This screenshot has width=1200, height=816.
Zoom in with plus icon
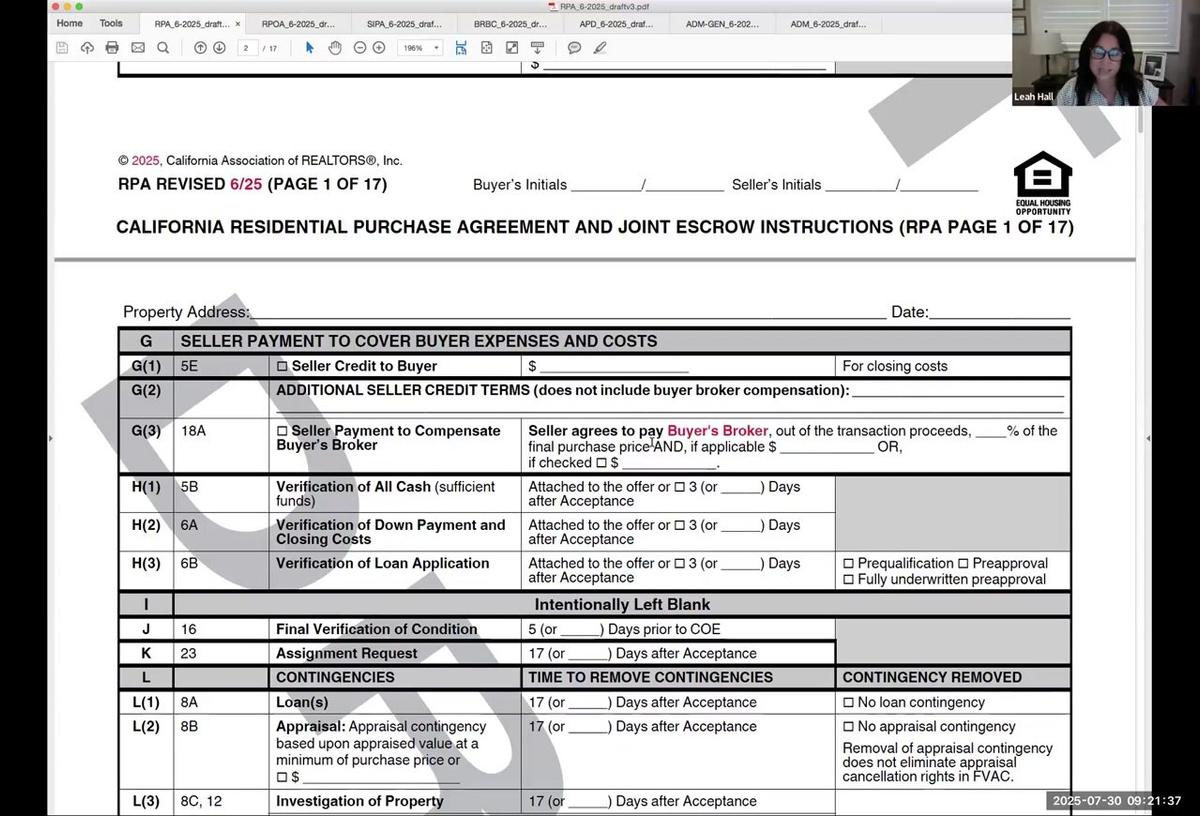(x=379, y=47)
